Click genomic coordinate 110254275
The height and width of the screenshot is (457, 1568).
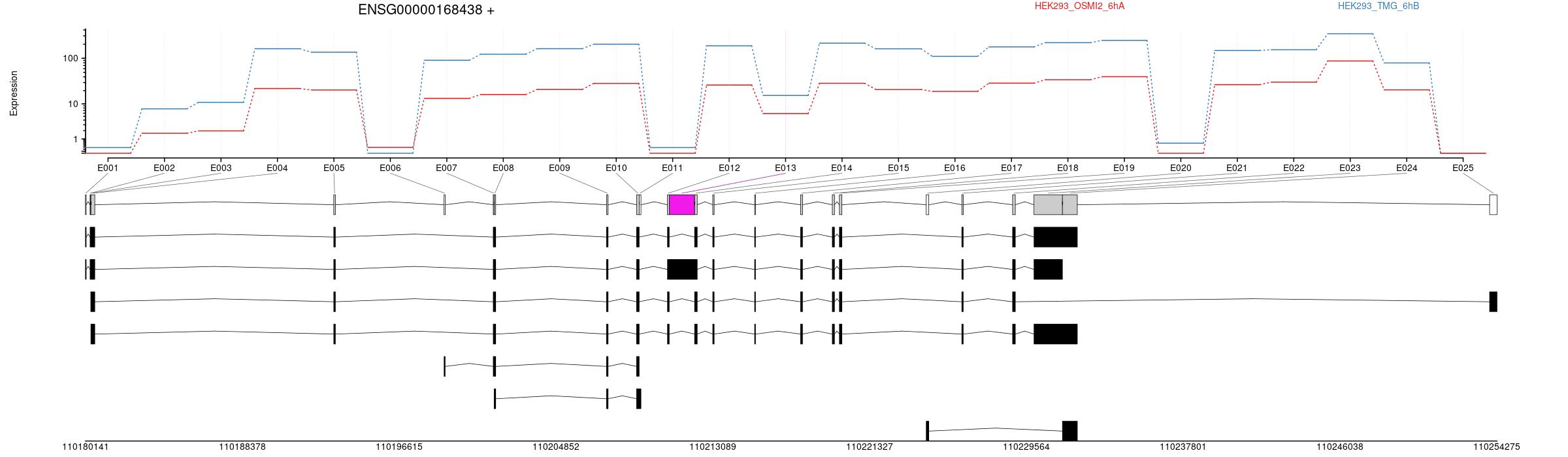click(1496, 447)
